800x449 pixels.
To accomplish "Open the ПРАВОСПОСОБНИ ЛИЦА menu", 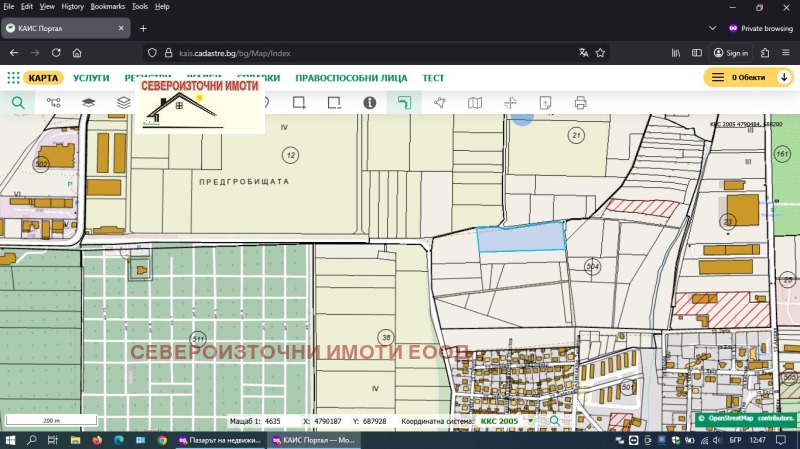I will pyautogui.click(x=351, y=77).
